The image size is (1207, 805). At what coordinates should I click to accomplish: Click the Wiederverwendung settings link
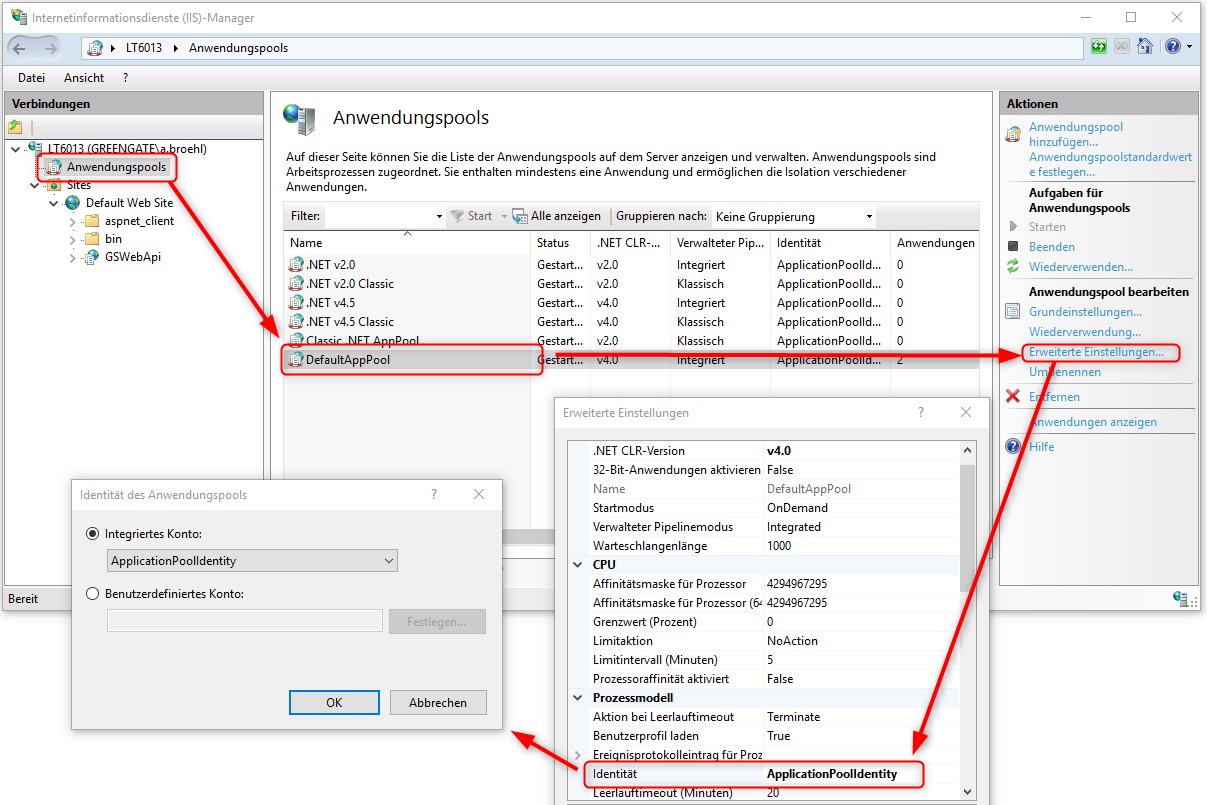click(1085, 332)
